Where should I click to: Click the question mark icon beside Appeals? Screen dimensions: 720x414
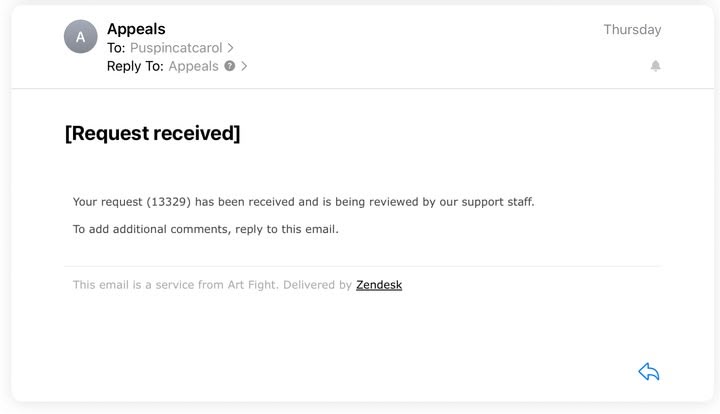click(230, 66)
